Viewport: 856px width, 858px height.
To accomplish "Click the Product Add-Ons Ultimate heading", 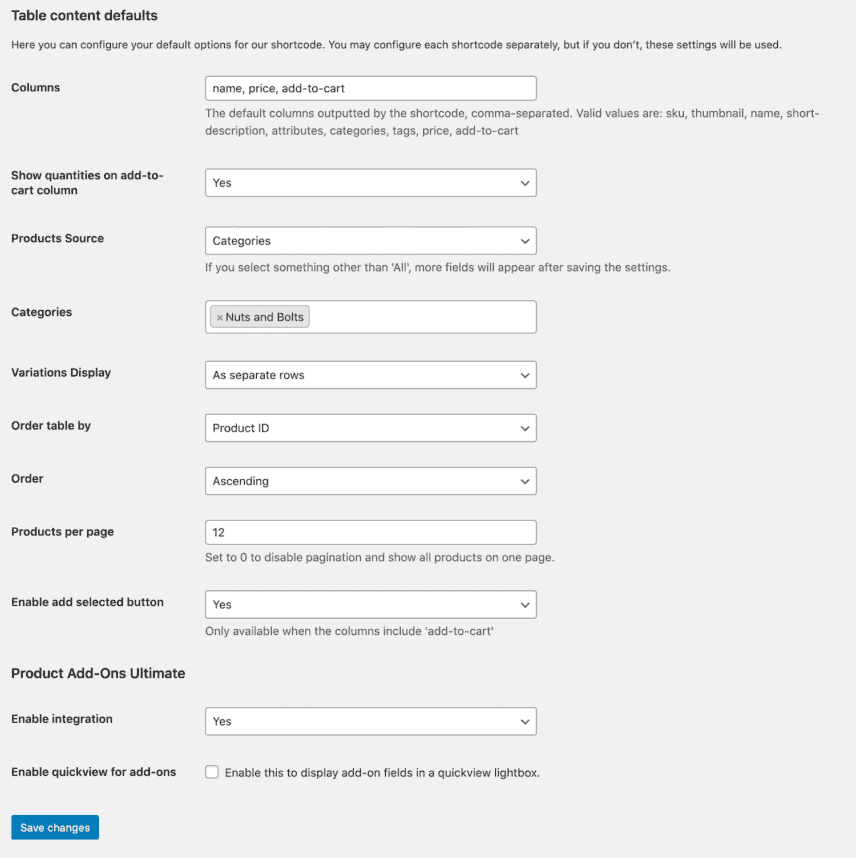I will pyautogui.click(x=97, y=673).
